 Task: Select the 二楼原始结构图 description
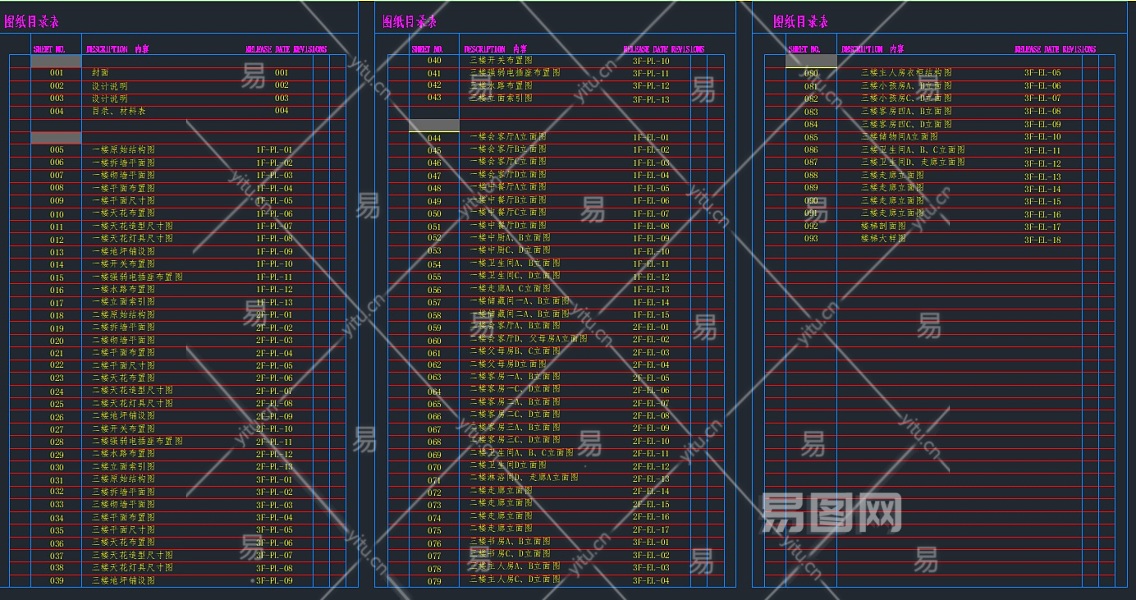point(123,314)
